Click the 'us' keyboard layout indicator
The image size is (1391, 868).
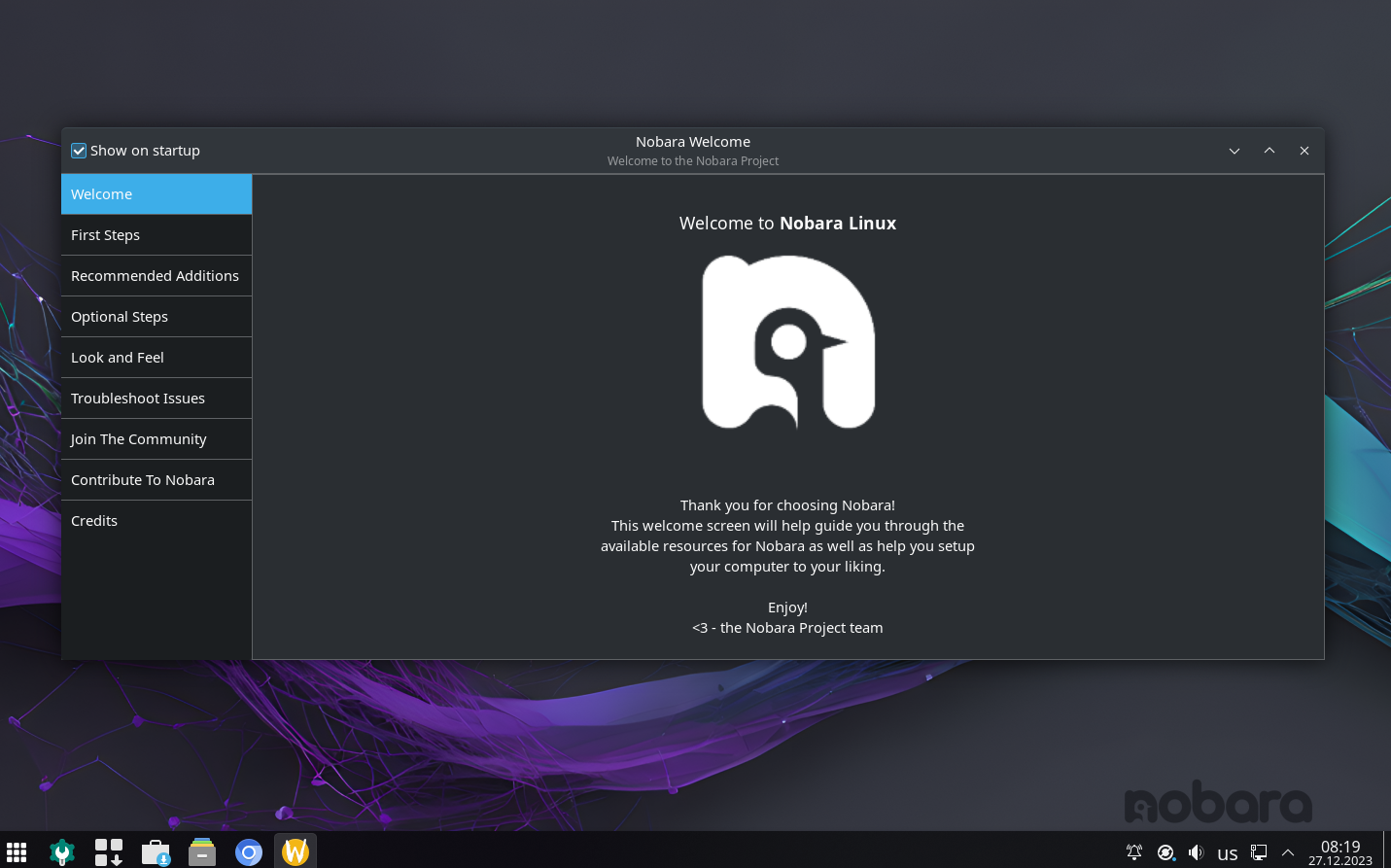click(1228, 853)
